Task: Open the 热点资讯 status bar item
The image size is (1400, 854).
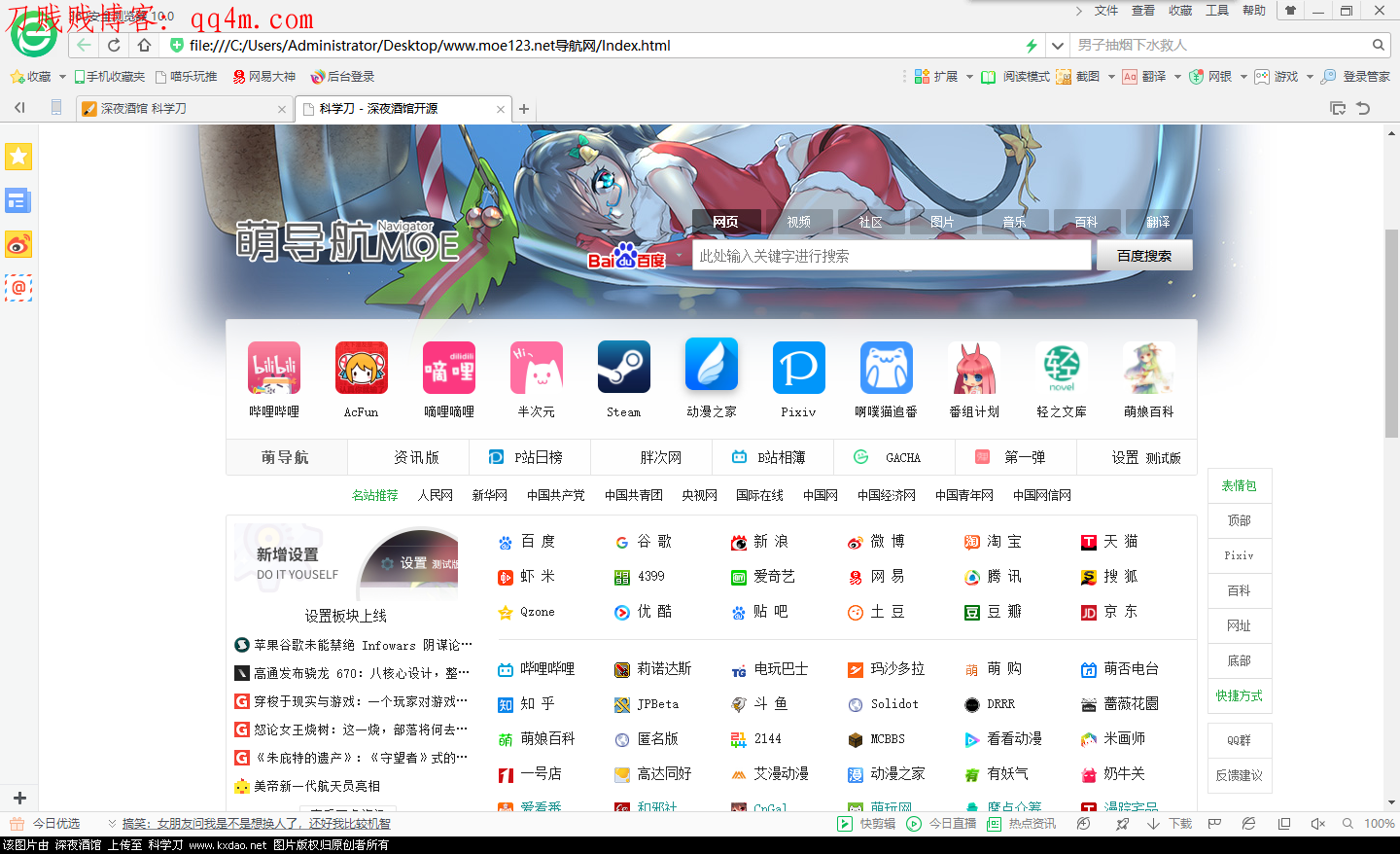Action: point(1022,824)
